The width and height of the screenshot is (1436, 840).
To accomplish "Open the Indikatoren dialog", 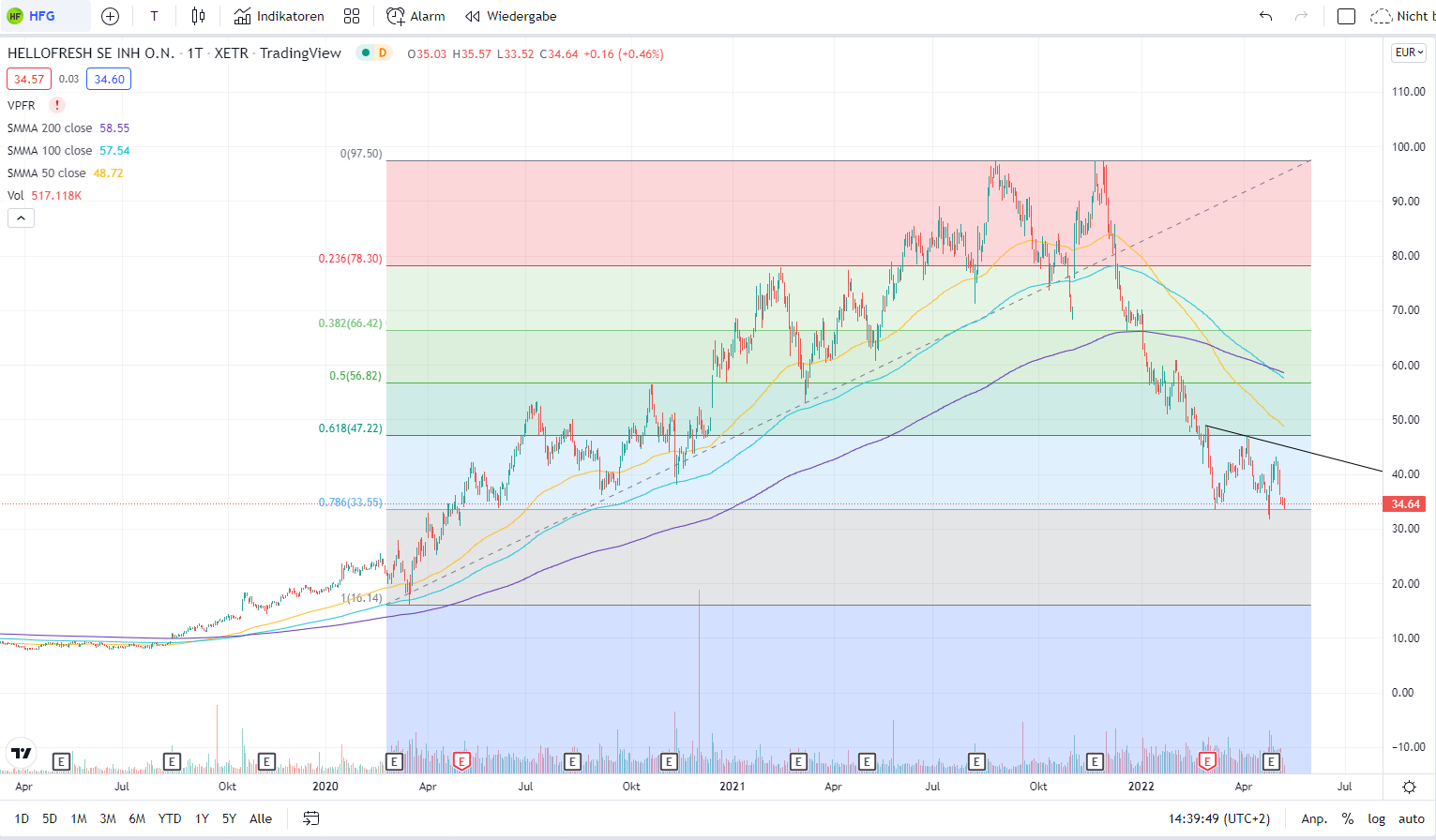I will (x=279, y=16).
